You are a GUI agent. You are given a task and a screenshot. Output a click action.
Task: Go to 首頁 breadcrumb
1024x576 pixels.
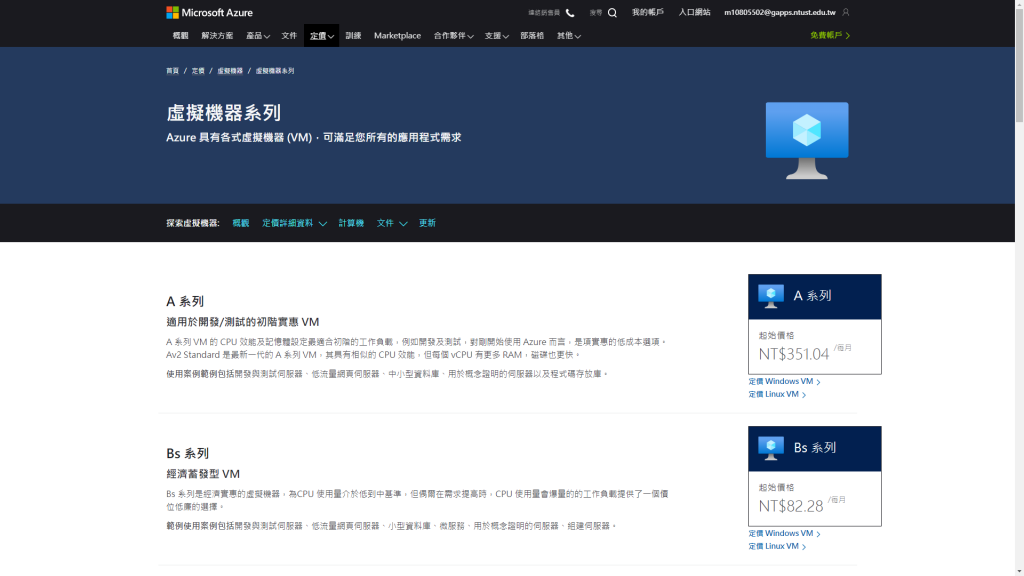172,71
